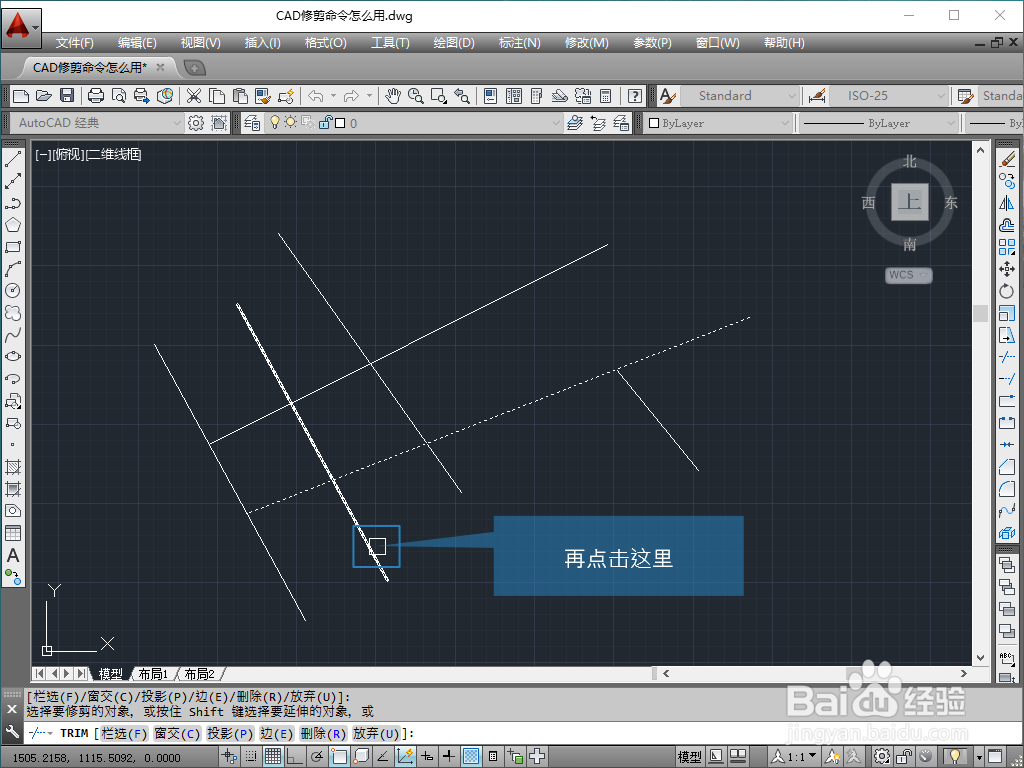Image resolution: width=1024 pixels, height=768 pixels.
Task: Click the 上 face of the ViewCube
Action: (x=910, y=202)
